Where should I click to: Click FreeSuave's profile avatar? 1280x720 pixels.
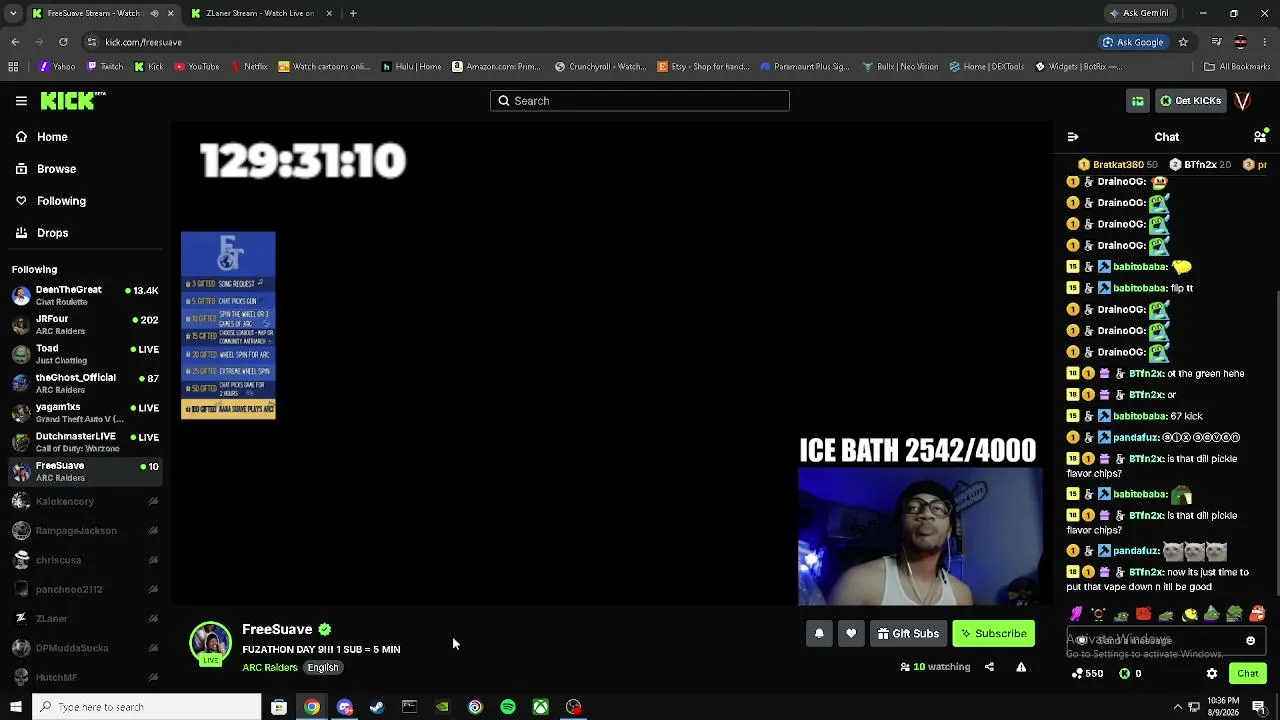211,644
